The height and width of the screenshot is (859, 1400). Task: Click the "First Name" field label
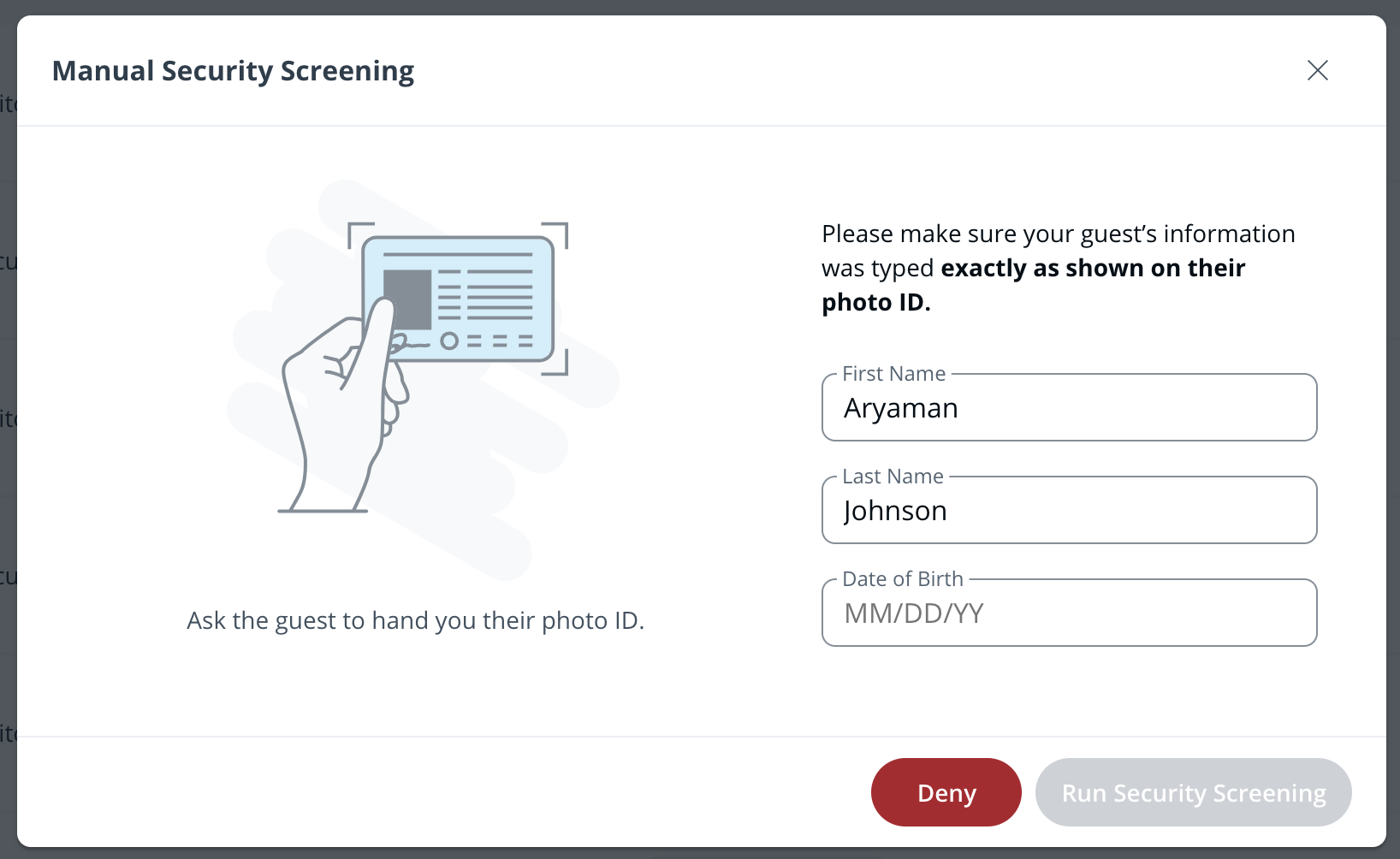[893, 374]
